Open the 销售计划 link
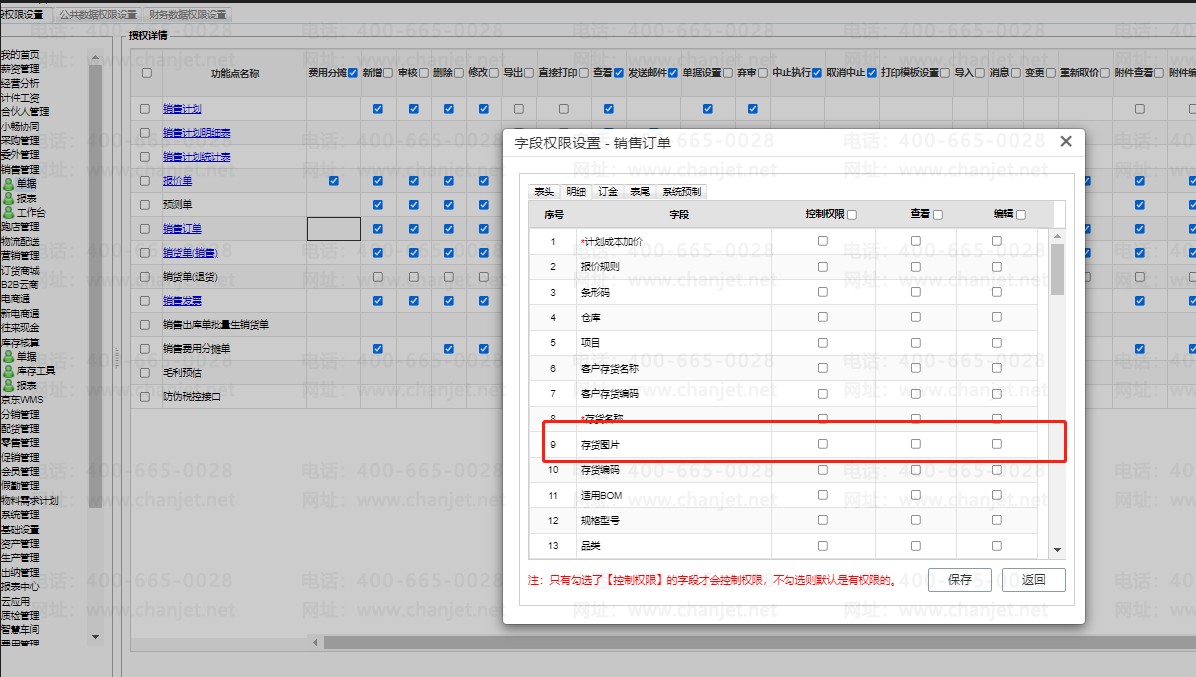The height and width of the screenshot is (677, 1196). [182, 109]
